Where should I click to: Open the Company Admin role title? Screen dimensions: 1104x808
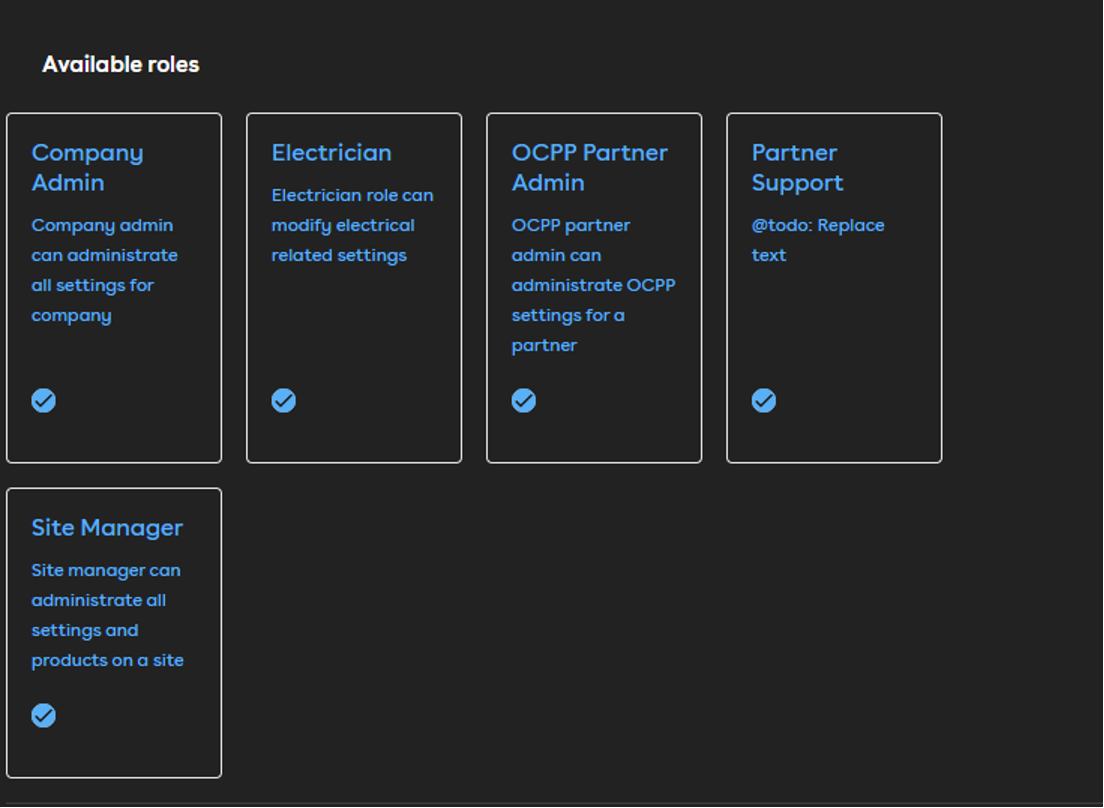(x=87, y=167)
